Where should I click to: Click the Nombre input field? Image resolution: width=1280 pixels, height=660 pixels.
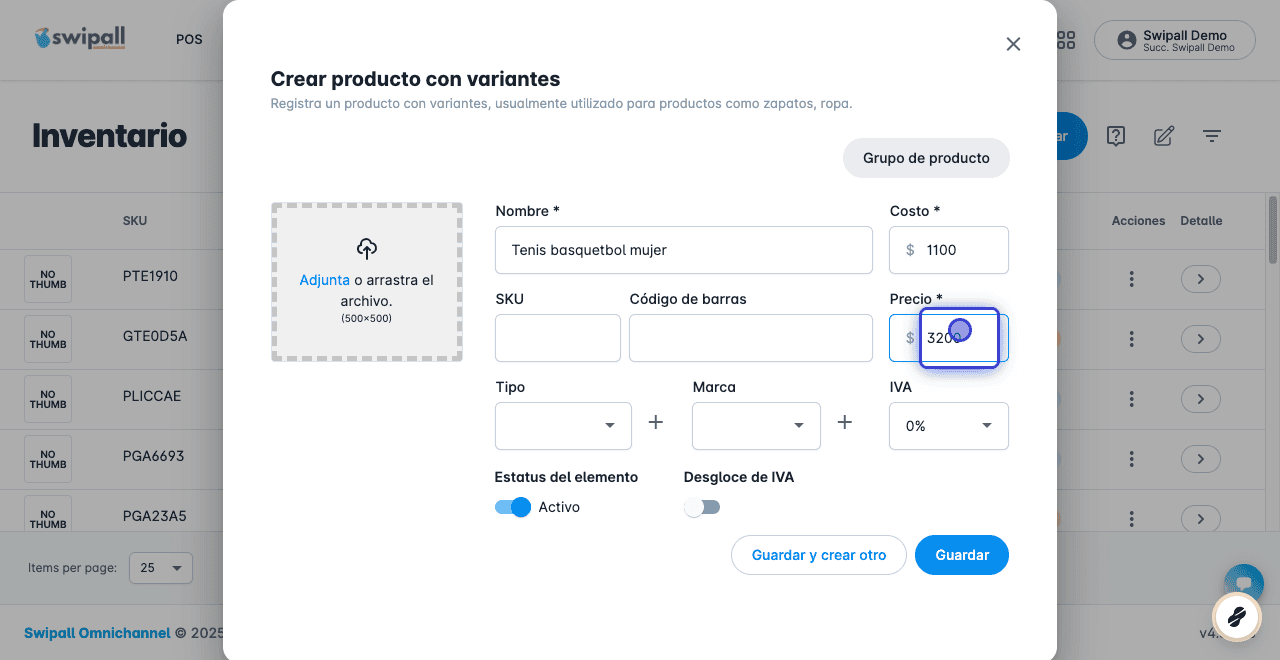pos(684,250)
